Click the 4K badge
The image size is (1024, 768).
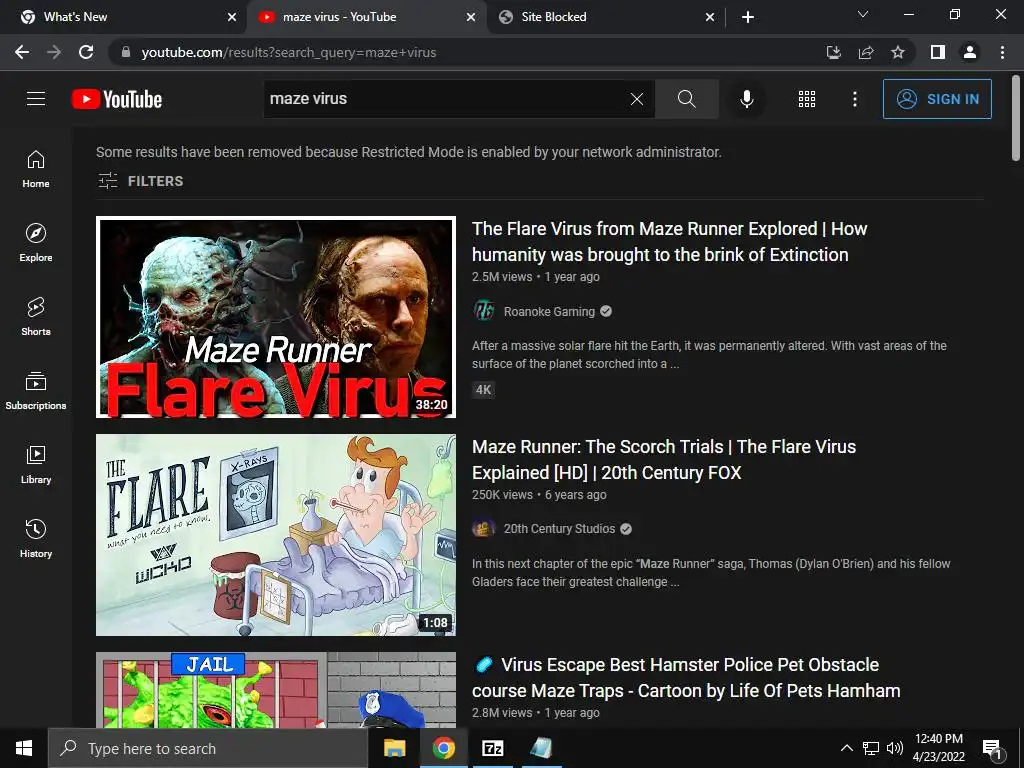point(483,390)
